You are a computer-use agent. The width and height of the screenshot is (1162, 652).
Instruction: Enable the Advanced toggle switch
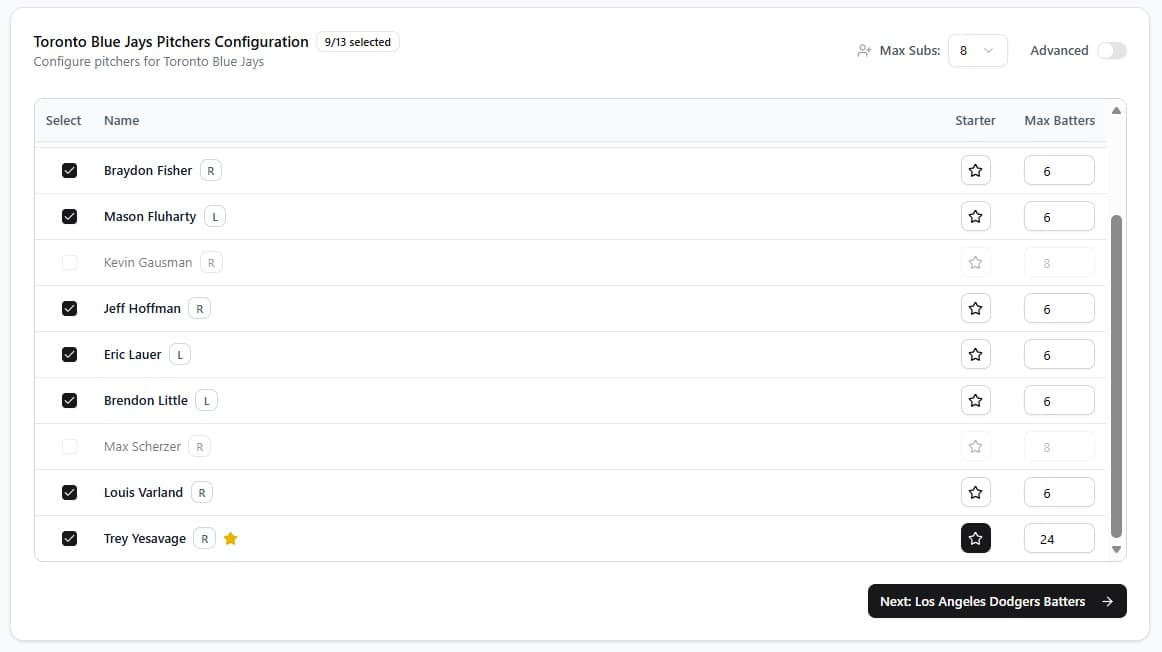click(x=1111, y=51)
